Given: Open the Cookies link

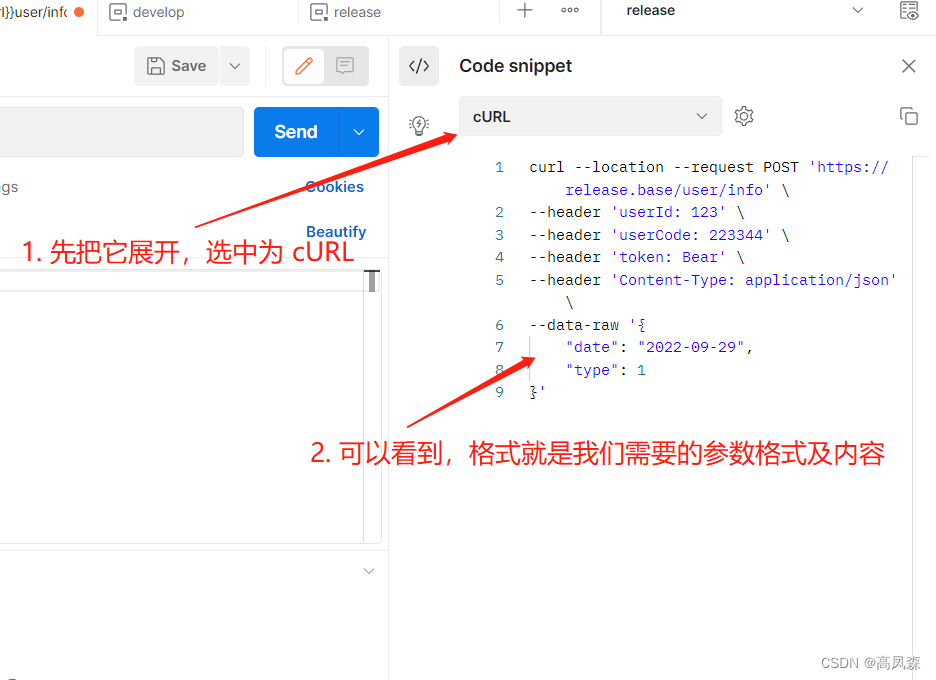Looking at the screenshot, I should coord(335,187).
